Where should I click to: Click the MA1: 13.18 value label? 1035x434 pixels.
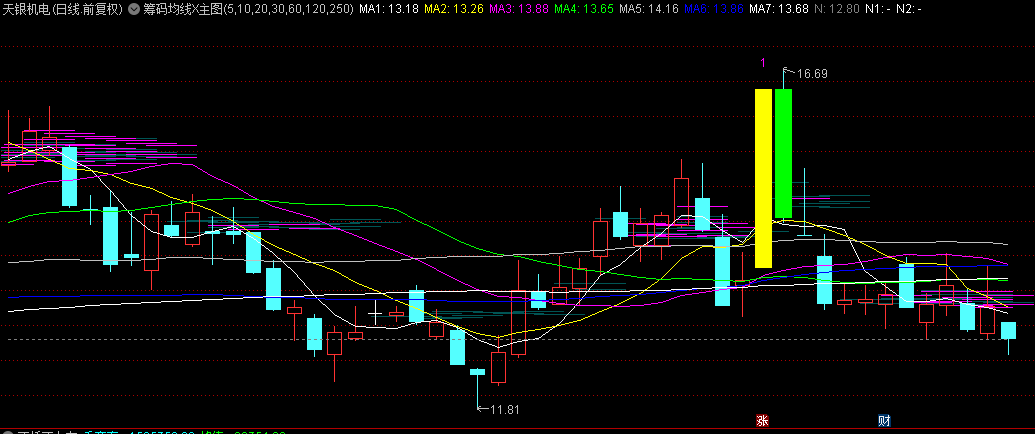(391, 9)
